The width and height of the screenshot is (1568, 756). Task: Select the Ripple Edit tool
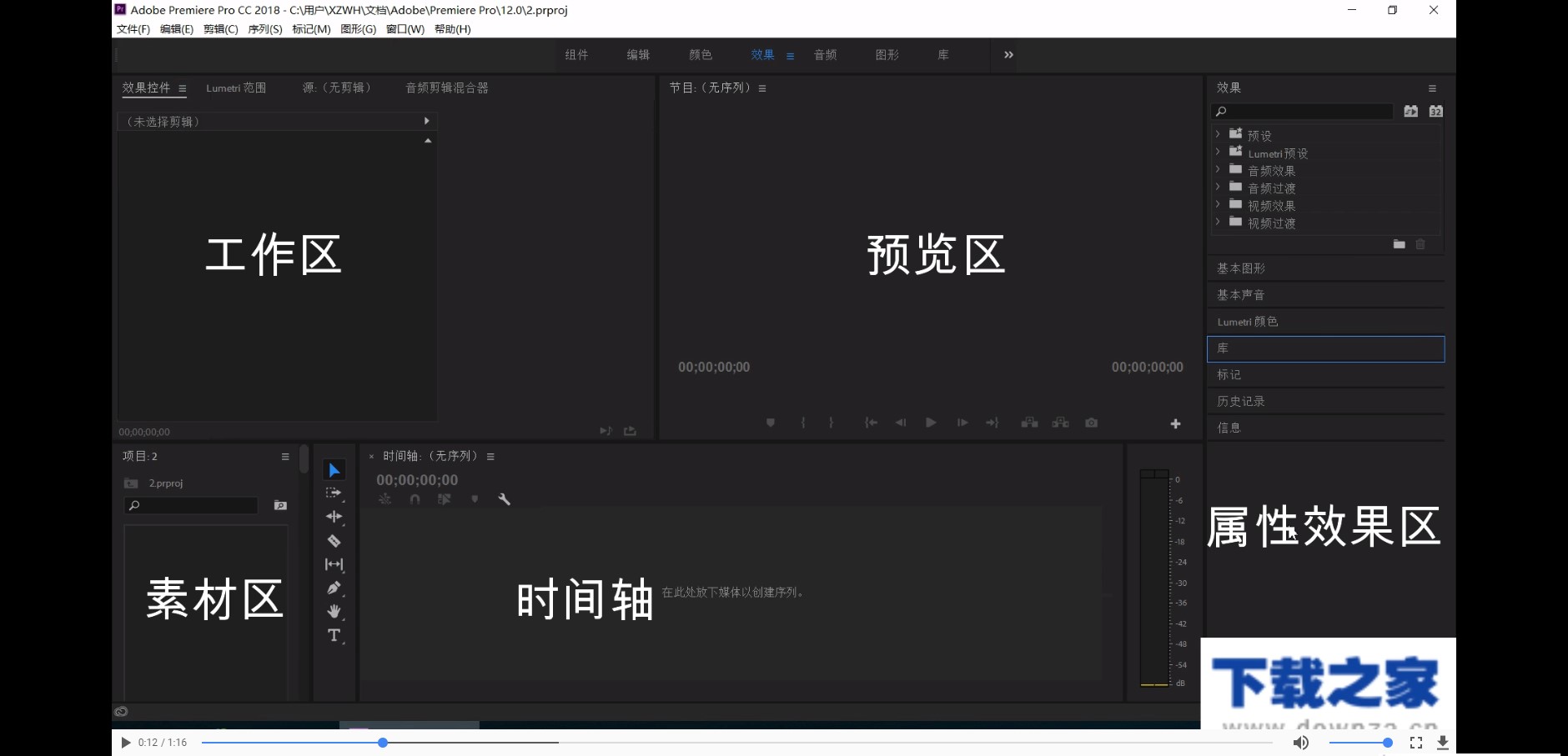coord(334,517)
